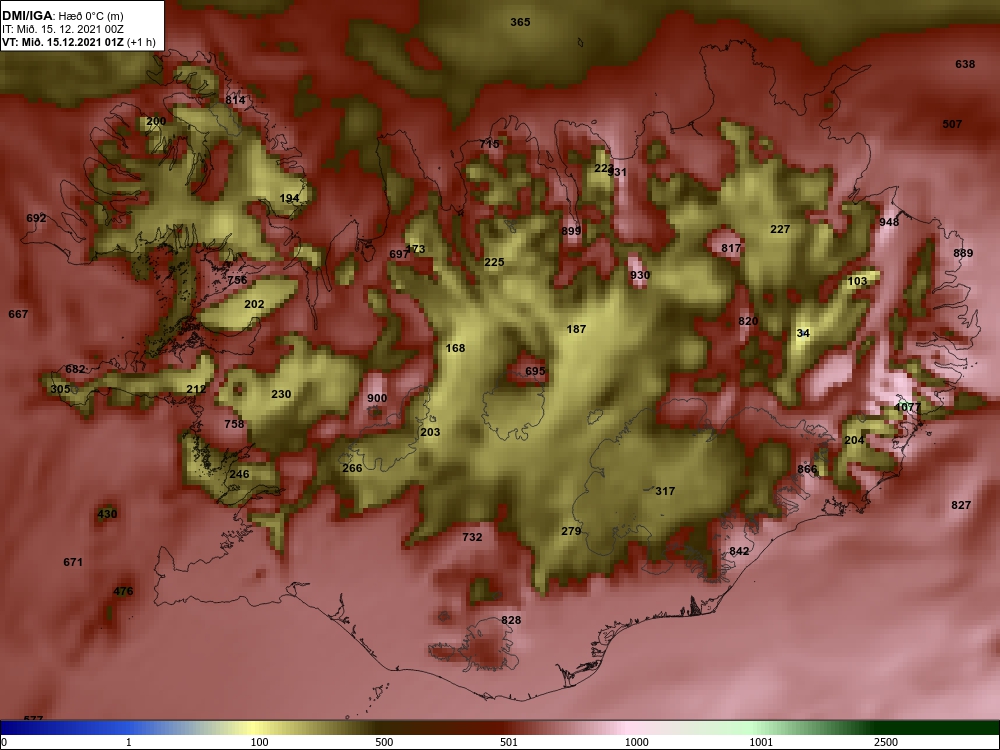The width and height of the screenshot is (1000, 750).
Task: Click the map value 230
Action: point(281,394)
